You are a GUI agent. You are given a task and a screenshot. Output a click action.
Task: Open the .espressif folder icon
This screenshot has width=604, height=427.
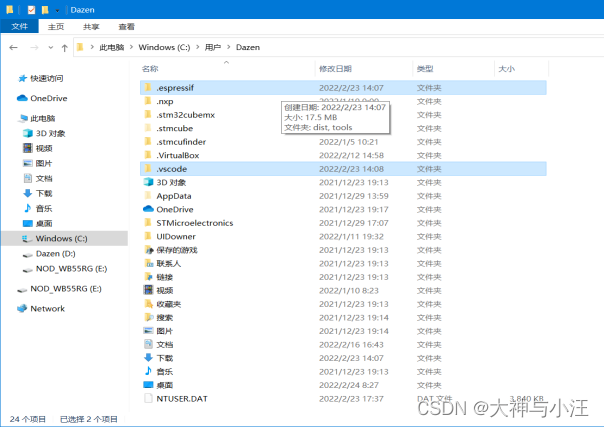click(148, 88)
